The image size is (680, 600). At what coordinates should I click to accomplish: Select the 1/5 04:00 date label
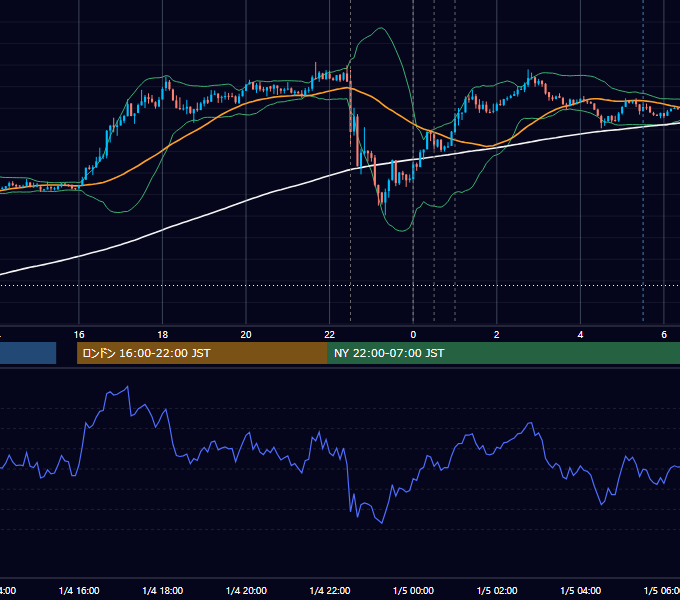tap(581, 591)
